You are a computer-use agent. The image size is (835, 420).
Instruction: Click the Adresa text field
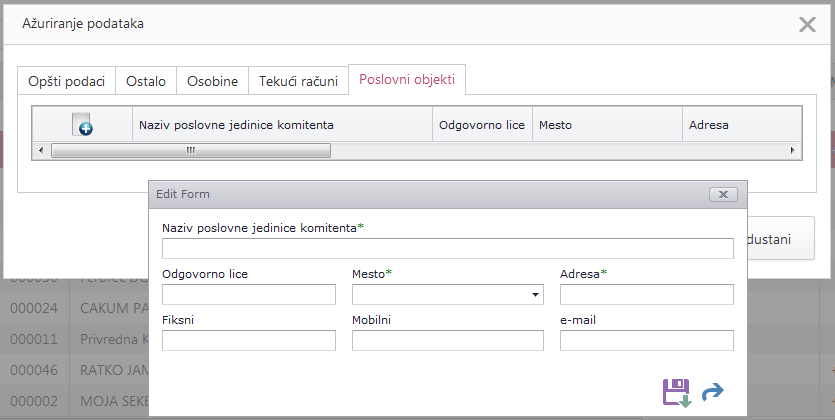click(x=646, y=294)
